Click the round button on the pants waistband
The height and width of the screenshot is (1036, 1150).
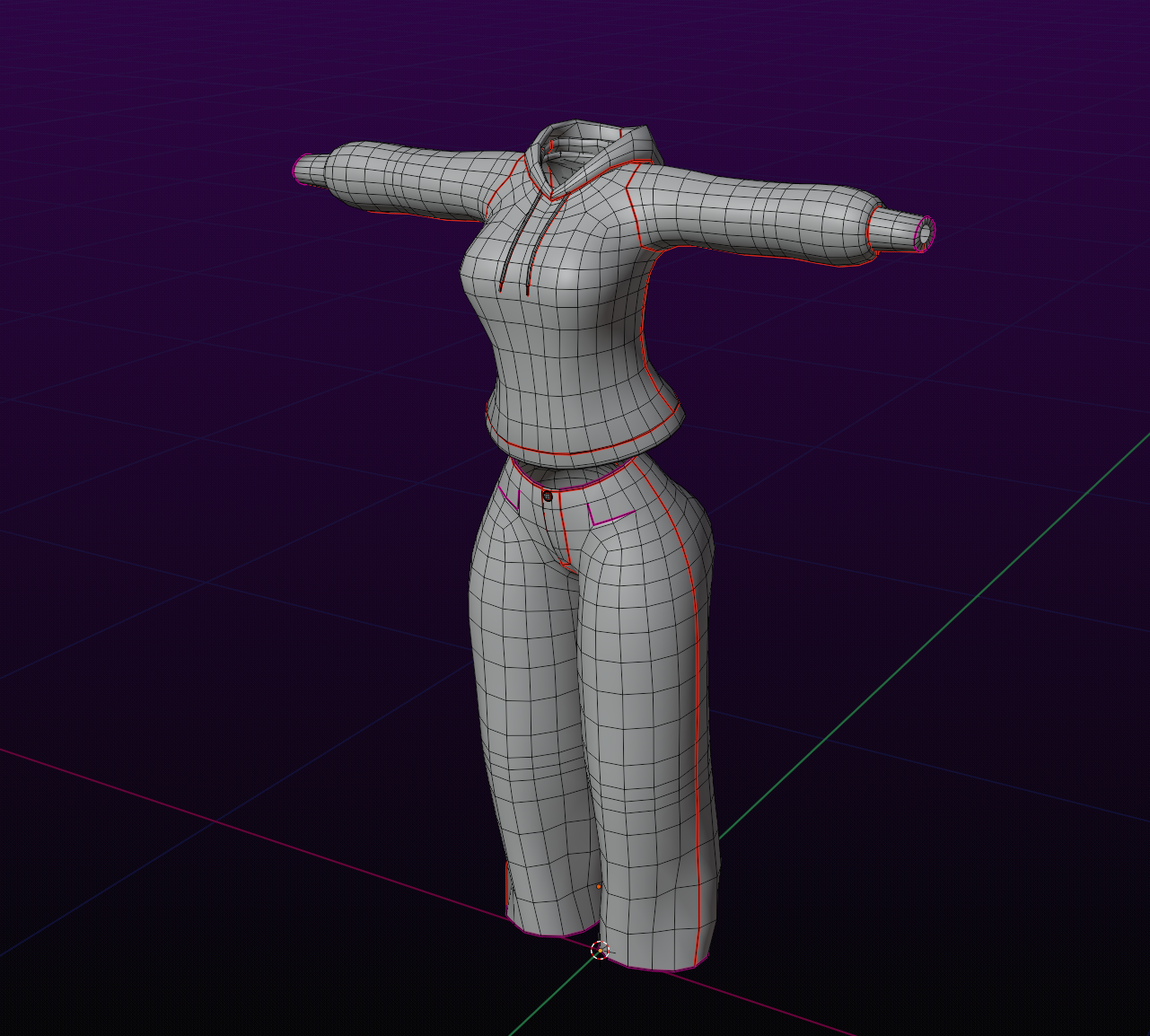click(x=548, y=496)
